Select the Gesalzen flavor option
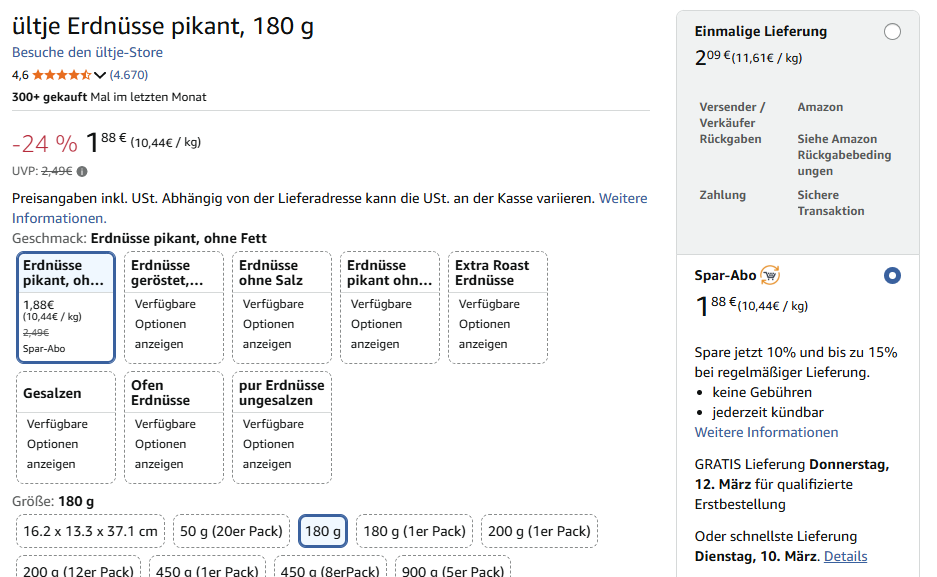This screenshot has width=937, height=577. click(66, 427)
